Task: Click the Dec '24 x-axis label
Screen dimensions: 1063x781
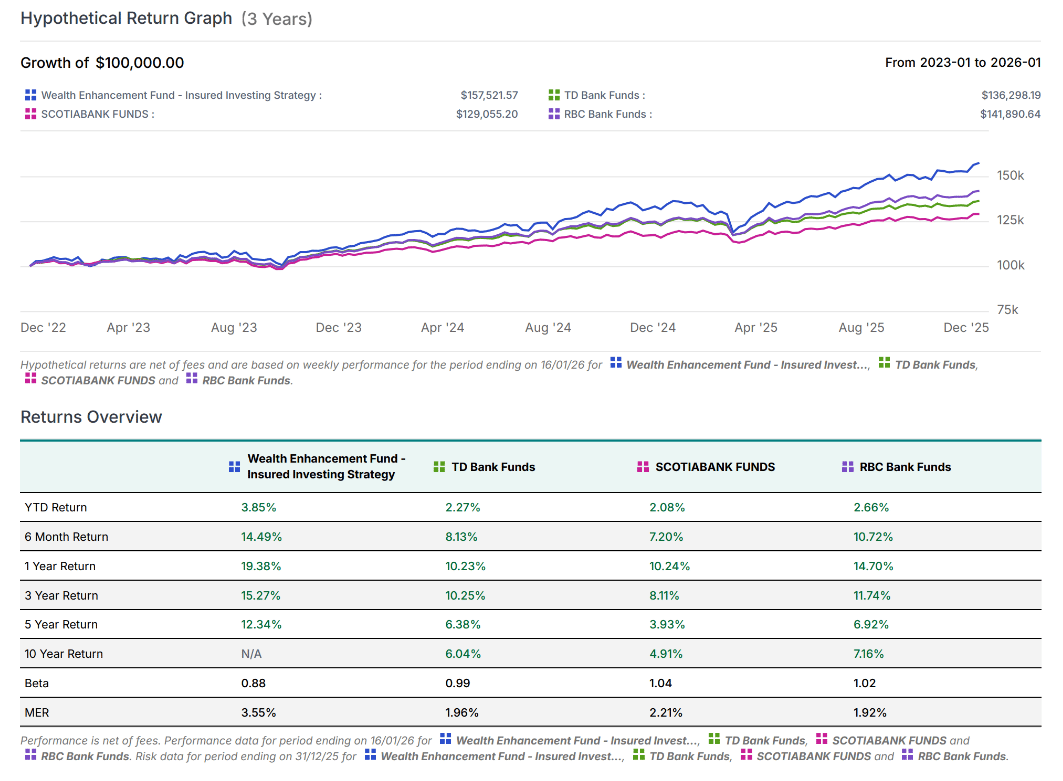Action: (x=654, y=328)
